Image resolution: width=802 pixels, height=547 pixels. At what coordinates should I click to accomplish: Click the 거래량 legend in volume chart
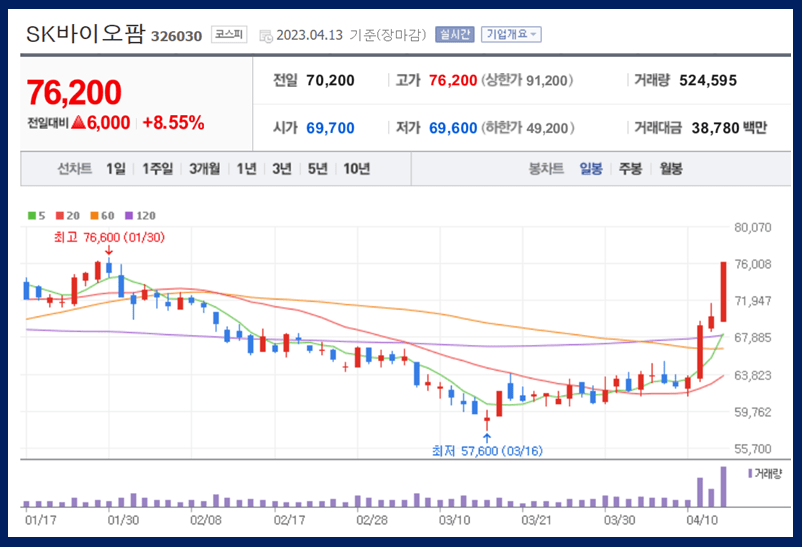pos(765,474)
